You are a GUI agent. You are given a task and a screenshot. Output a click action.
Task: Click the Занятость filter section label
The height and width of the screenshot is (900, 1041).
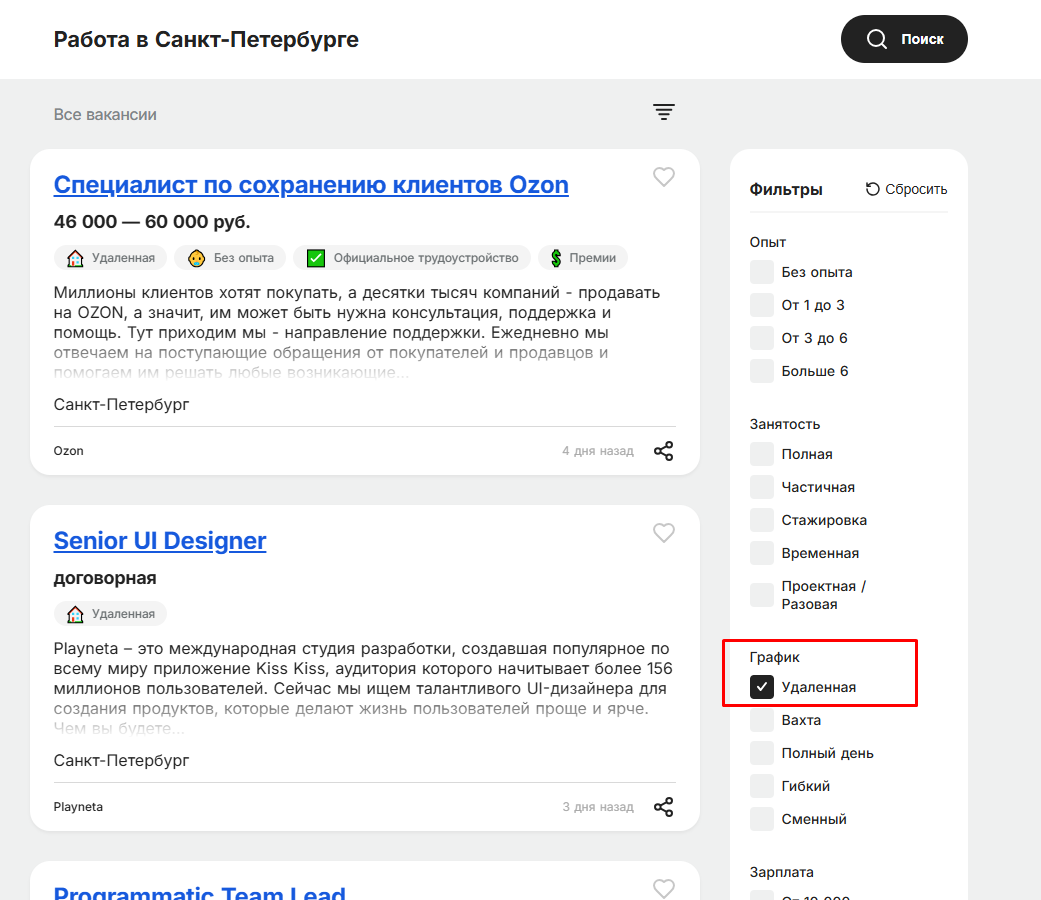click(x=785, y=424)
